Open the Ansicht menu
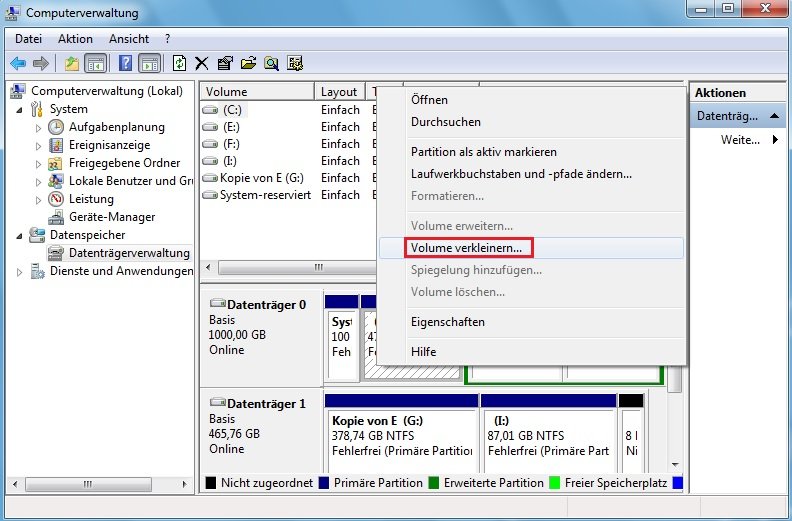 coord(129,39)
